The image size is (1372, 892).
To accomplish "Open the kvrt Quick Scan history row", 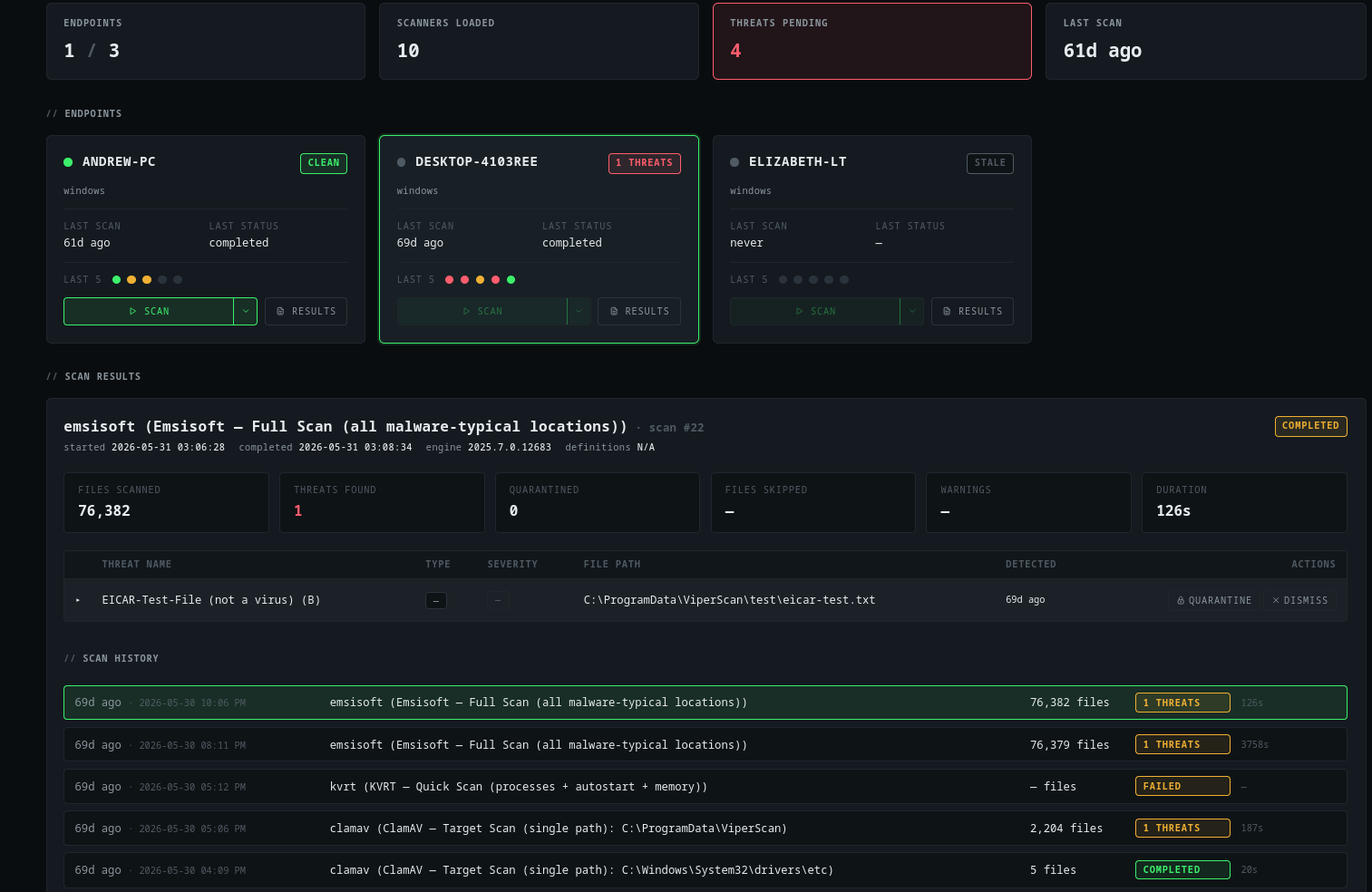I will point(705,786).
